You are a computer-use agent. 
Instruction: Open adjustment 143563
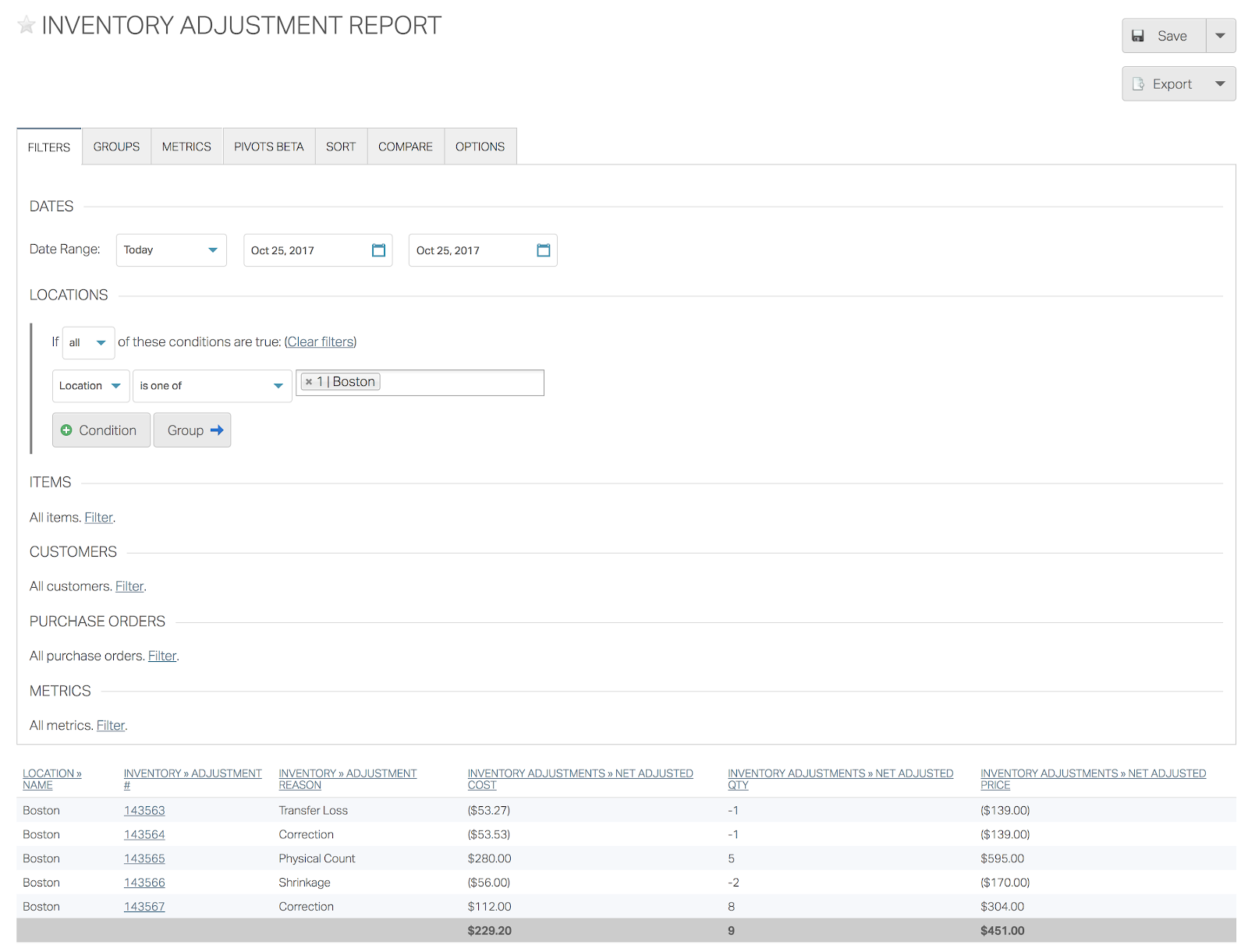coord(144,810)
